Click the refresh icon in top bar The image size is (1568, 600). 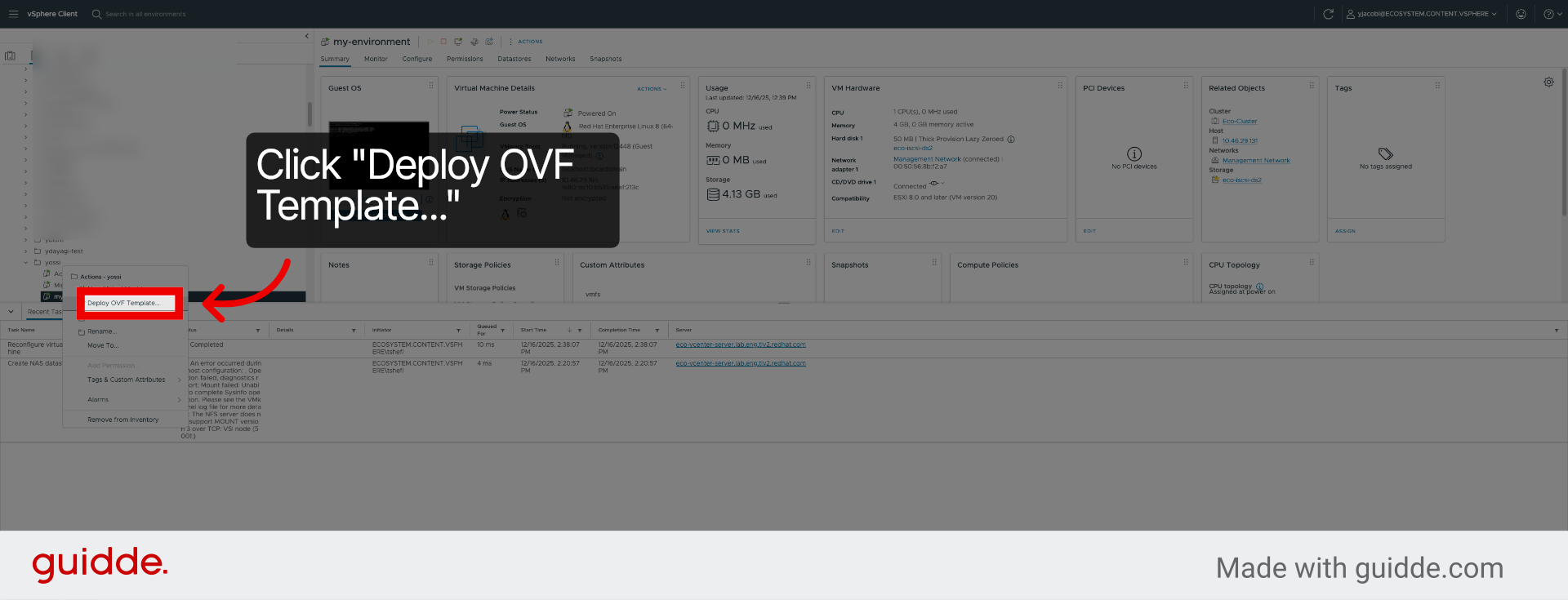pyautogui.click(x=1329, y=14)
